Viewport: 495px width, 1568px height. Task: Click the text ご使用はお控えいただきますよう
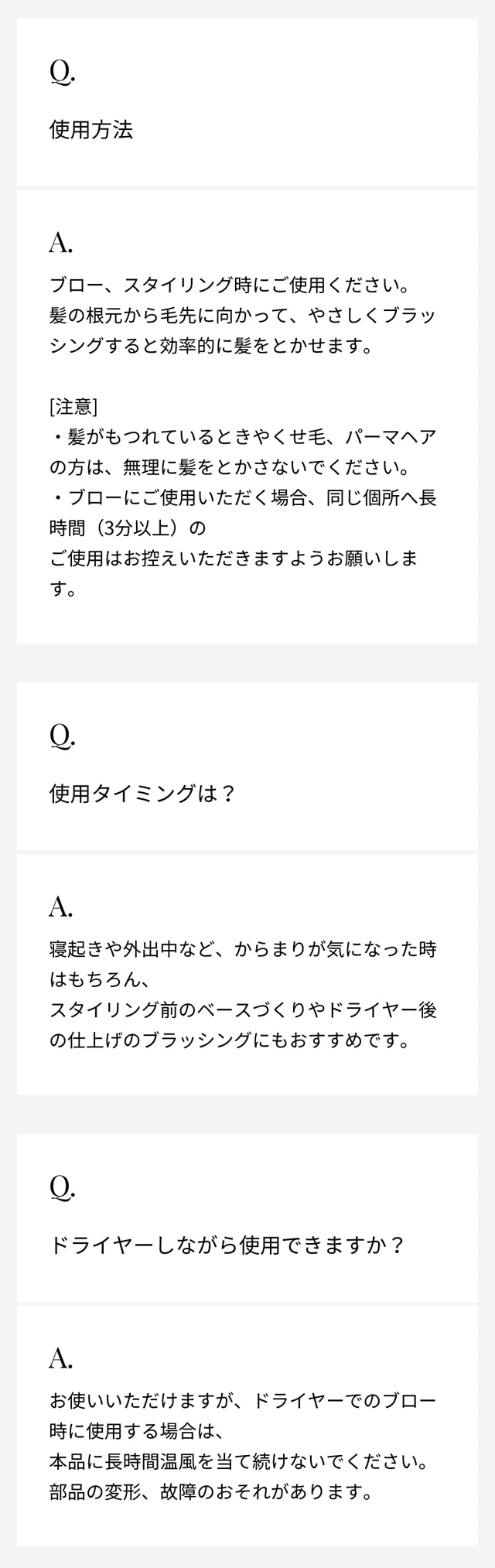232,558
